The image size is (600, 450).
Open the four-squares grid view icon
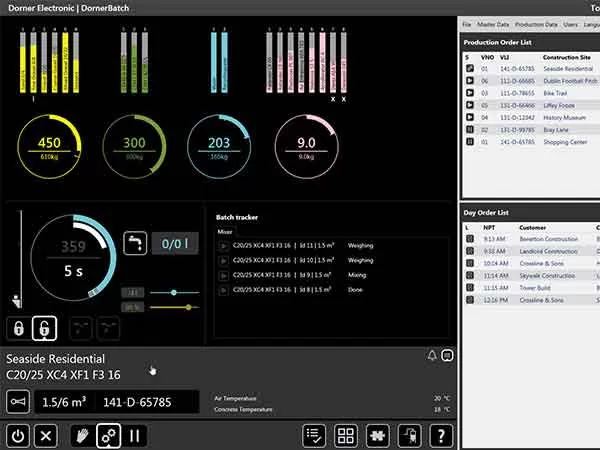(346, 435)
